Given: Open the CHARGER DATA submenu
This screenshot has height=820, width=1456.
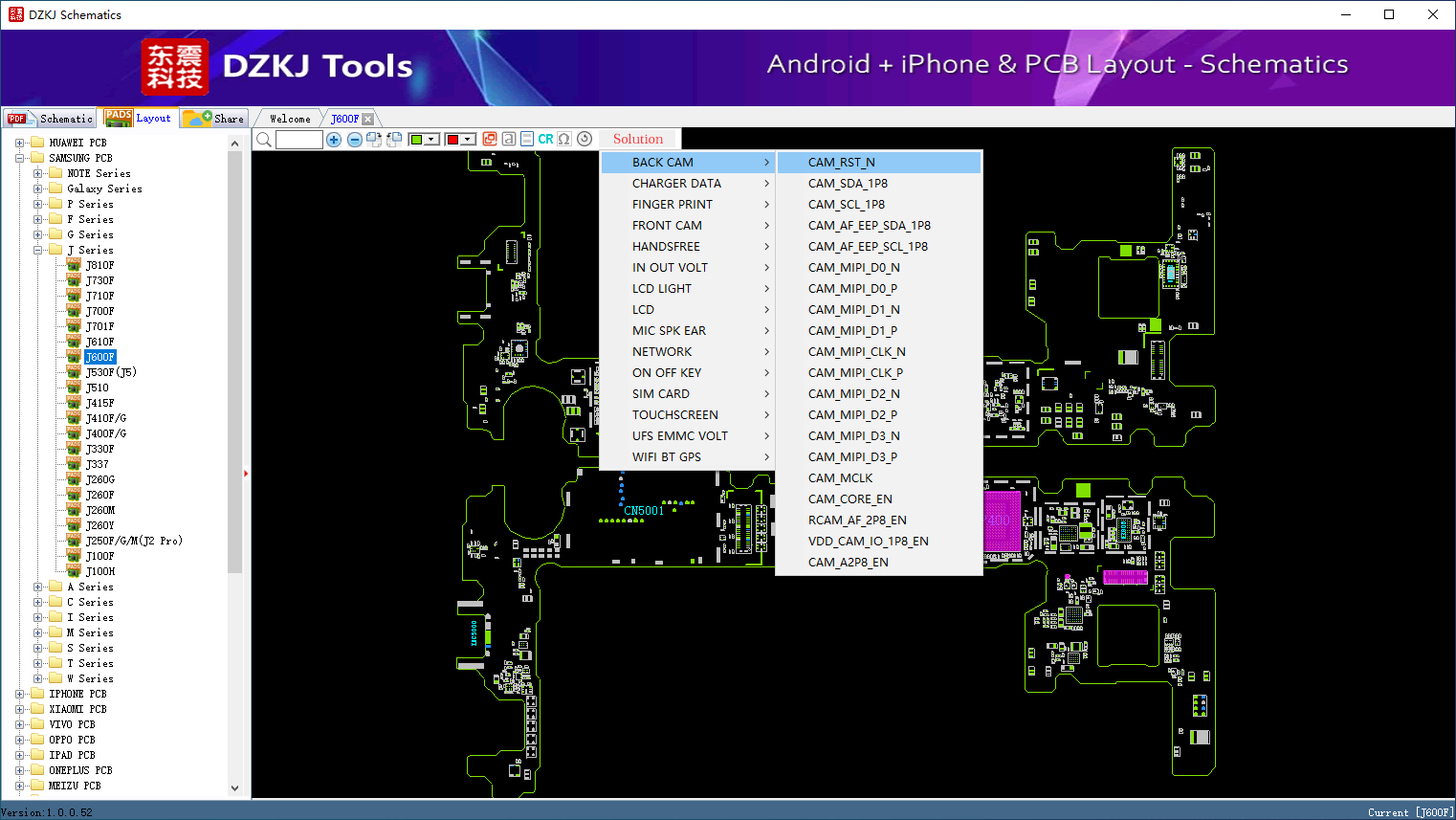Looking at the screenshot, I should tap(688, 184).
